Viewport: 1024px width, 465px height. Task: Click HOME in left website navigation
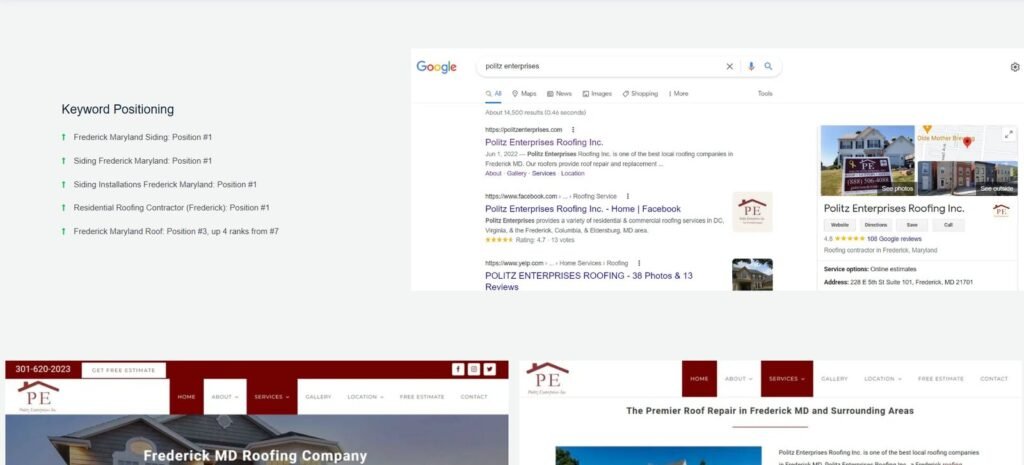(x=186, y=397)
